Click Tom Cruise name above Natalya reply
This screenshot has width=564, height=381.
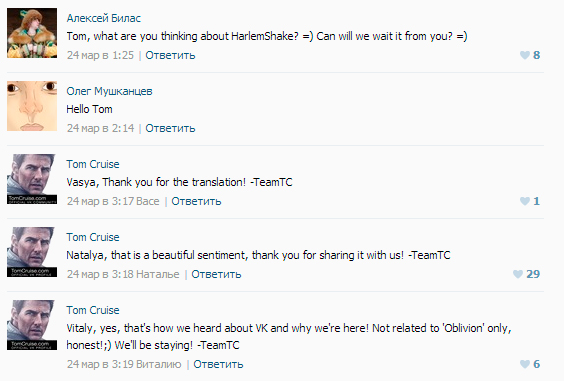point(93,237)
